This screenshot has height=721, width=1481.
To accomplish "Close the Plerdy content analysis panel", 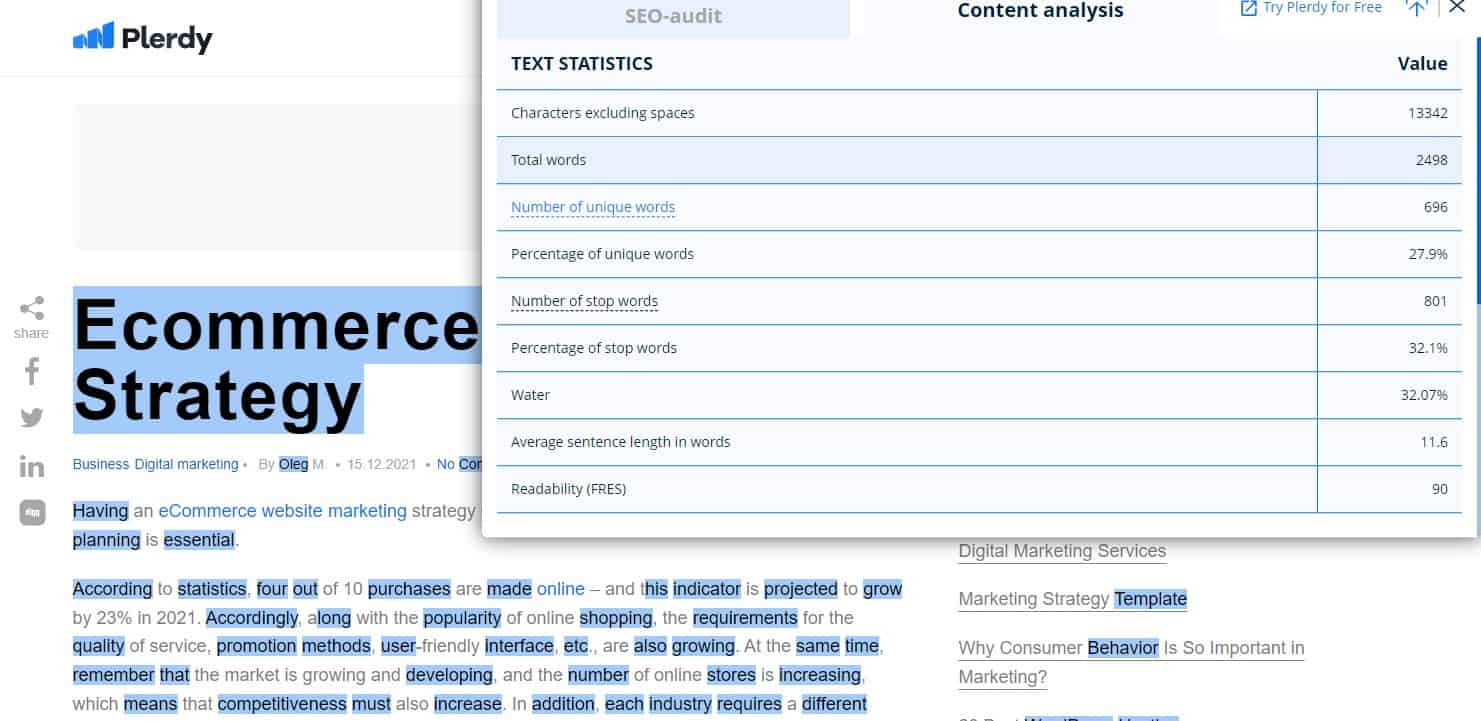I will click(1456, 7).
